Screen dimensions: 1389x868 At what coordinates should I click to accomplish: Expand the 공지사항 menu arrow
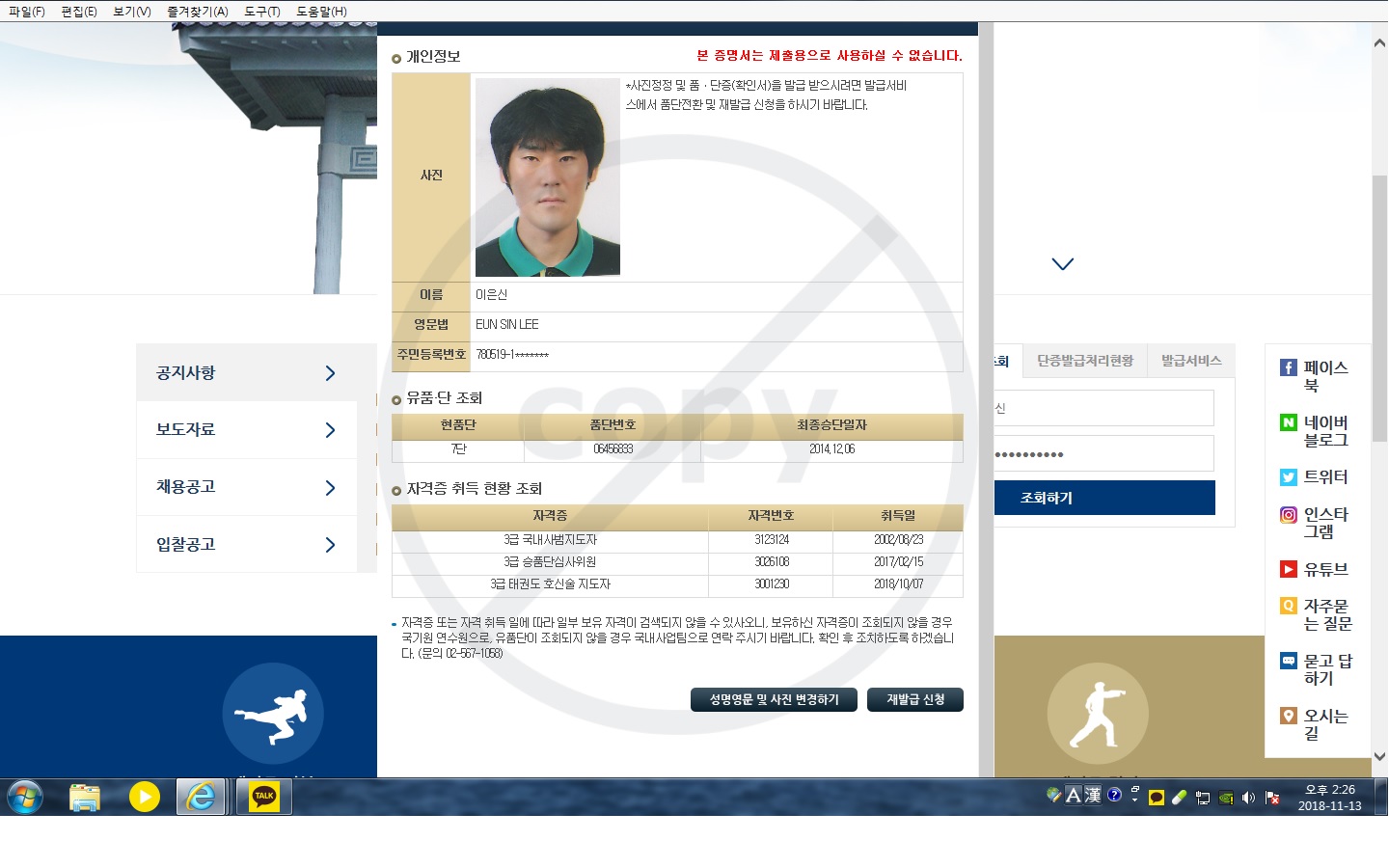pyautogui.click(x=330, y=373)
